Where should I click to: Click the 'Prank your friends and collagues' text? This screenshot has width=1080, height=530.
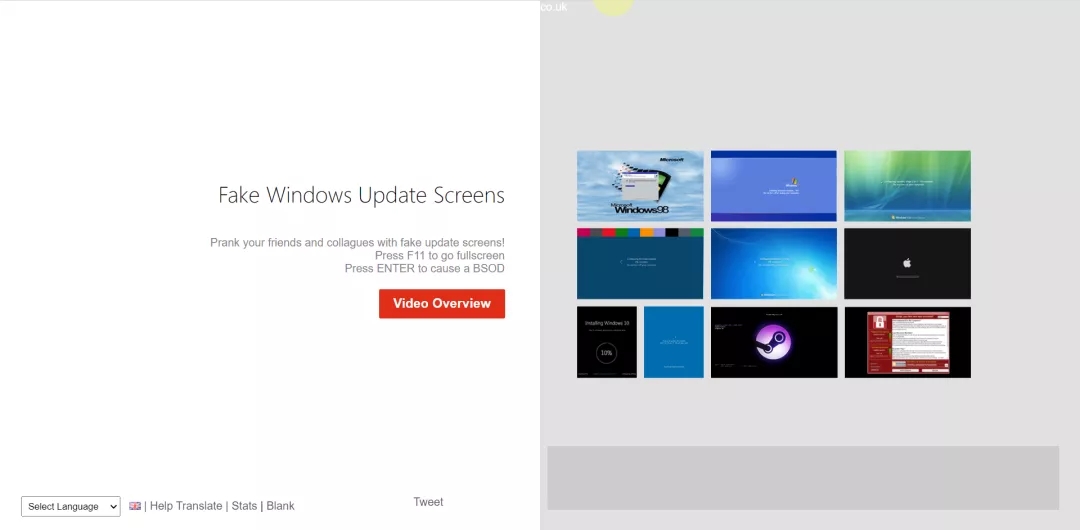[357, 243]
